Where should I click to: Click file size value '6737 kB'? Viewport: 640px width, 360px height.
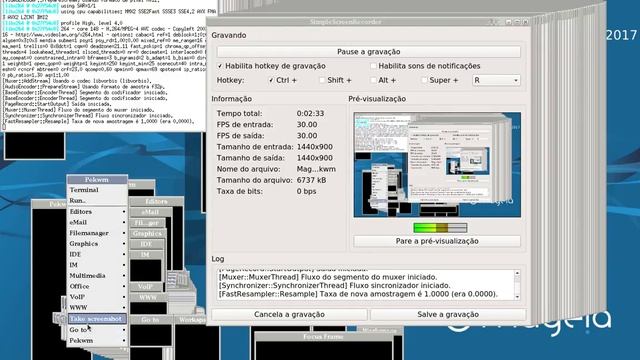coord(311,180)
